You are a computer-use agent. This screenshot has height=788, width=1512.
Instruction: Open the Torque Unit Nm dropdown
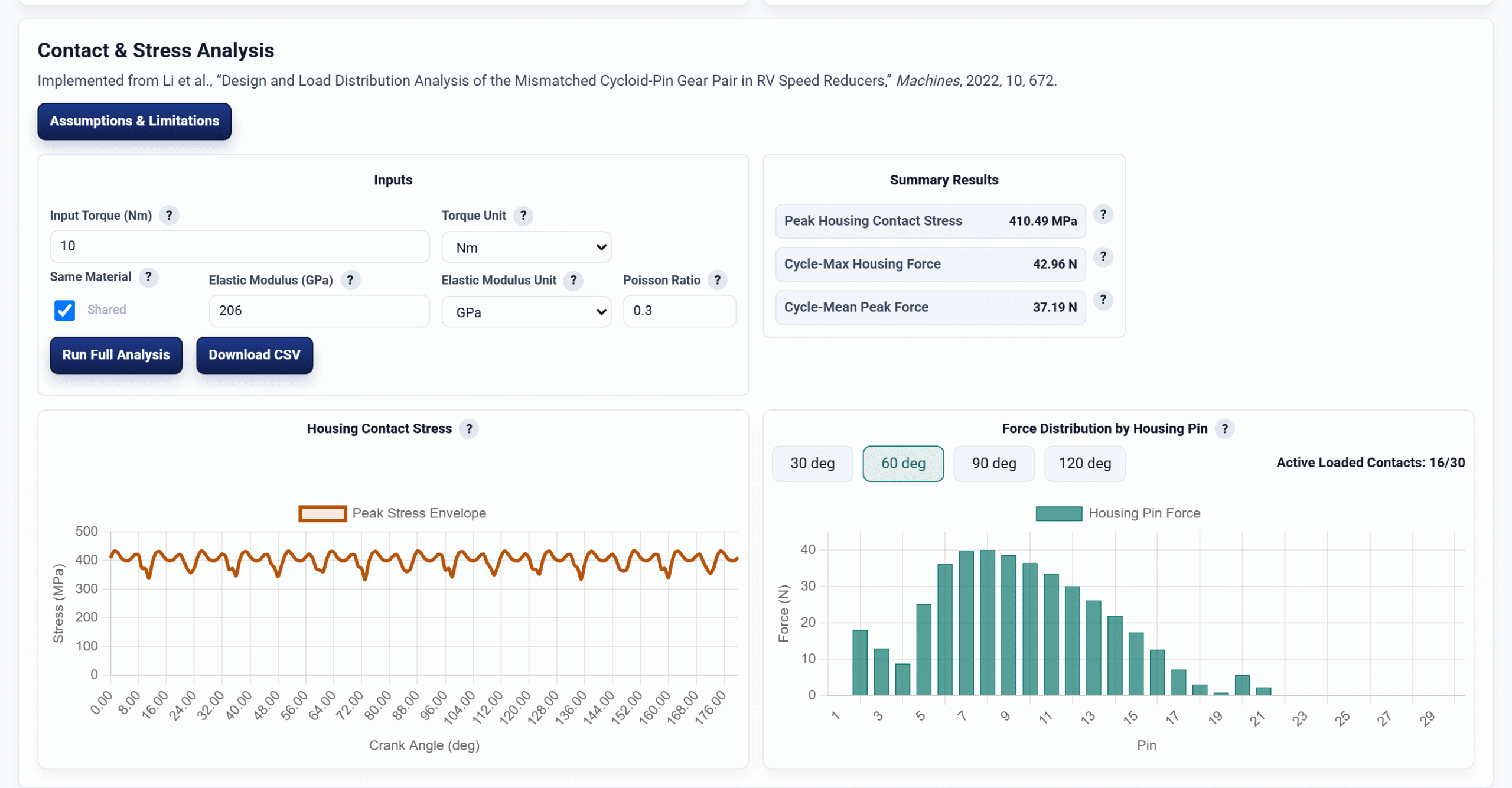(x=526, y=248)
